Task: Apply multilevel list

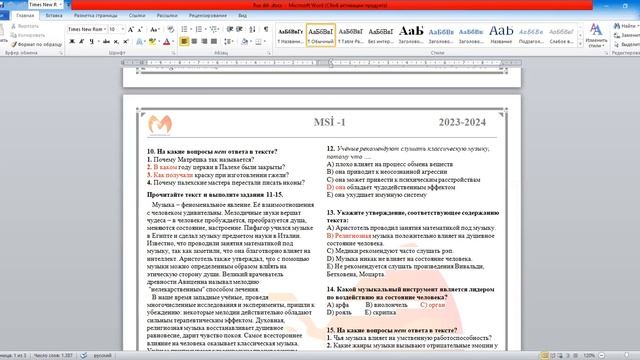Action: pyautogui.click(x=213, y=29)
